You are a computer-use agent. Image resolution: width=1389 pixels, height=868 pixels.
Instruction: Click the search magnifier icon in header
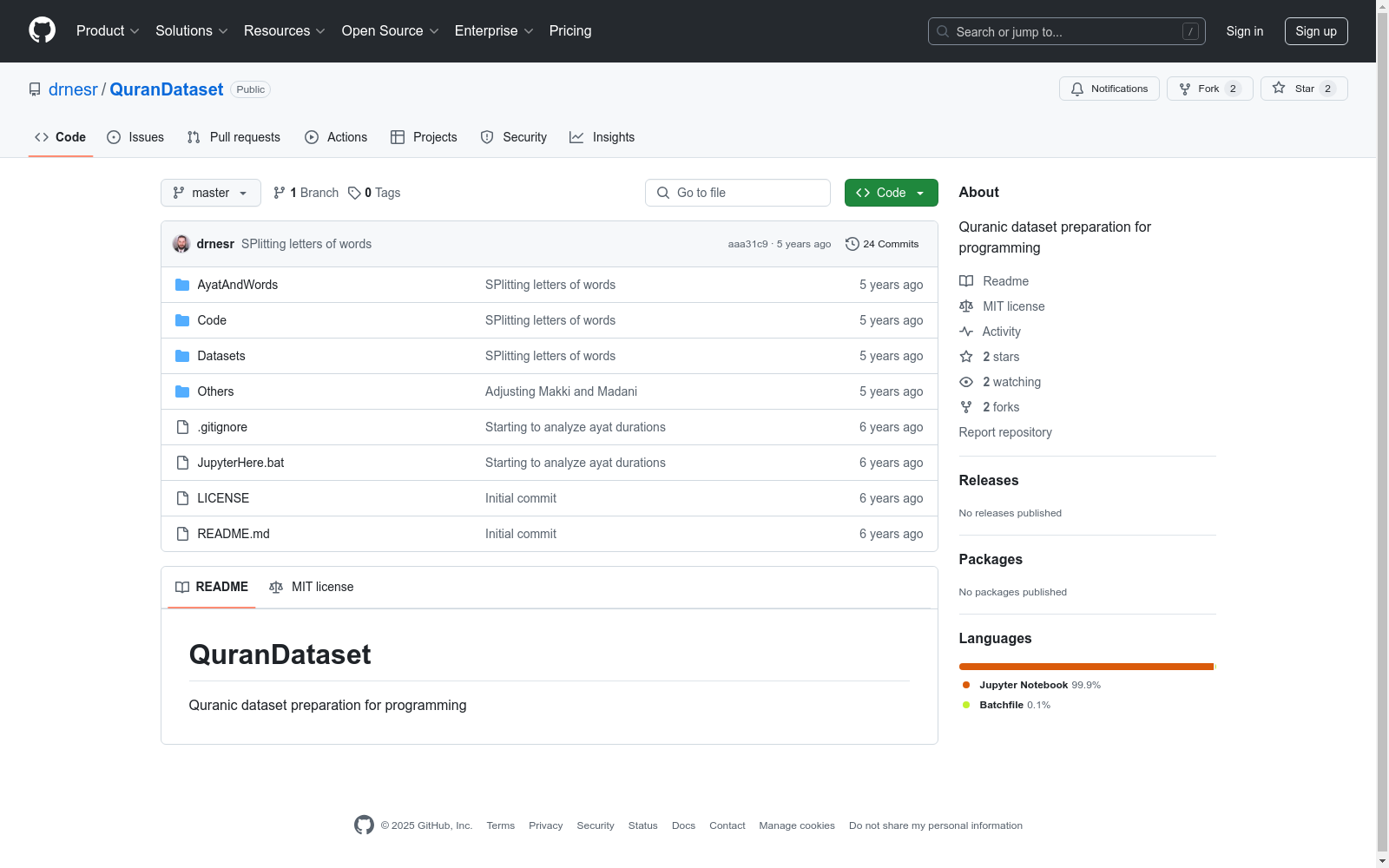tap(943, 31)
